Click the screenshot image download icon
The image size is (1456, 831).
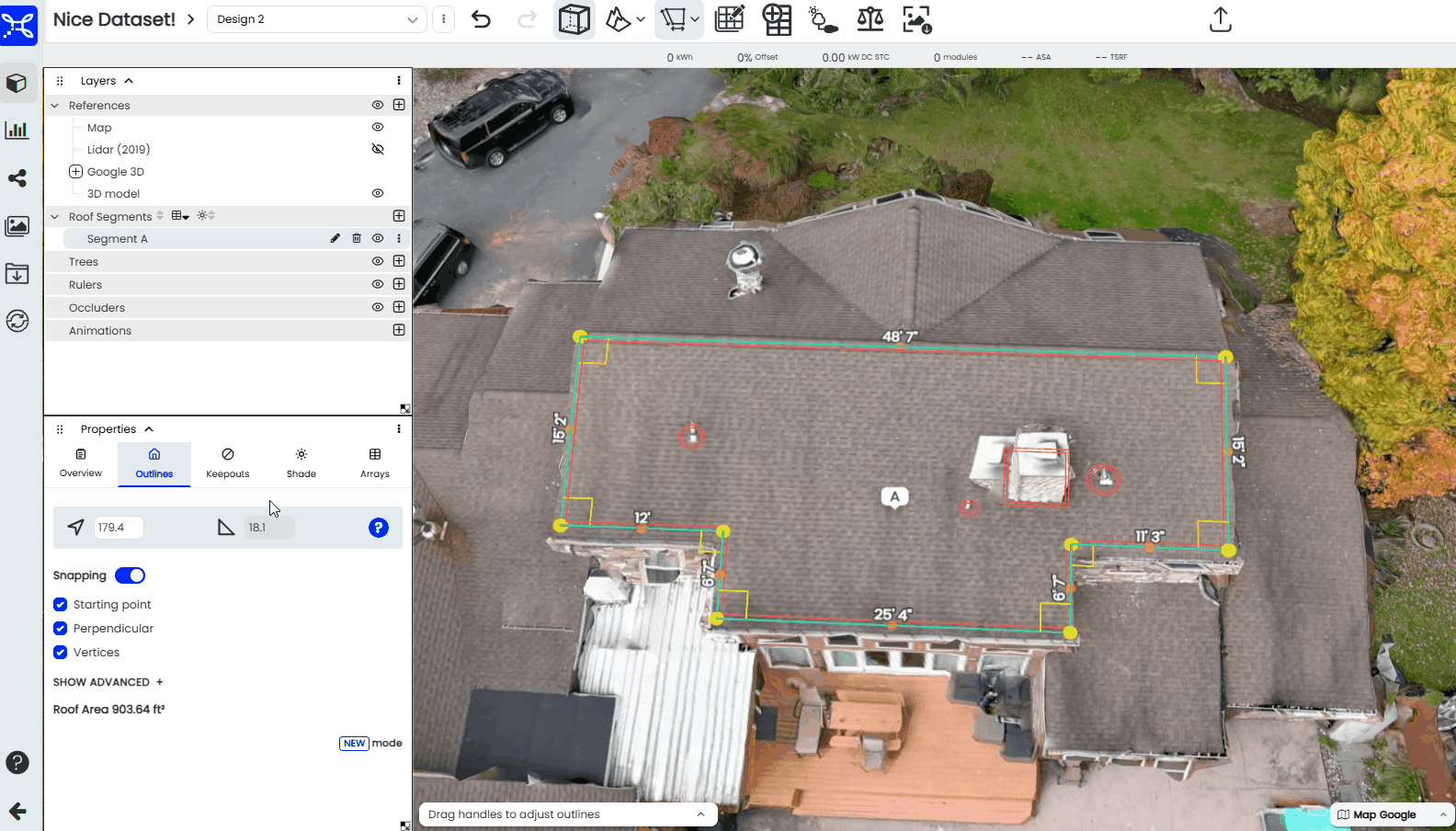click(x=916, y=19)
